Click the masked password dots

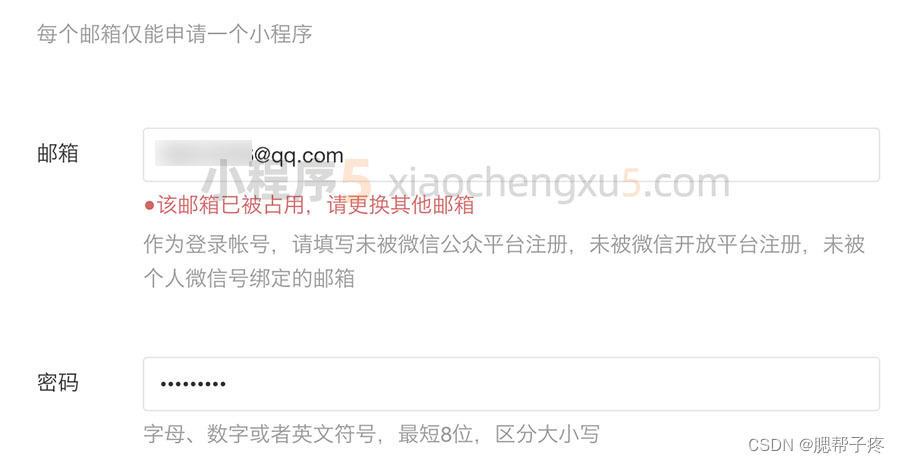point(193,384)
